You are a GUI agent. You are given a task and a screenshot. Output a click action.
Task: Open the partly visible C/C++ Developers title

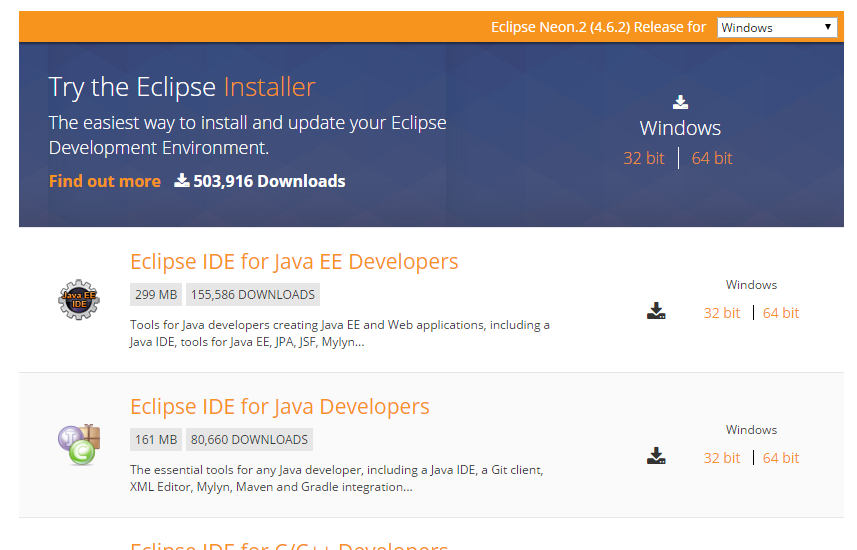coord(289,545)
